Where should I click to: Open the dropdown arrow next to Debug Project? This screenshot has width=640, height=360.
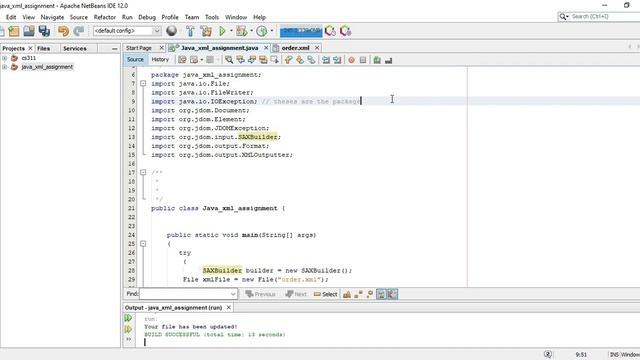(251, 31)
